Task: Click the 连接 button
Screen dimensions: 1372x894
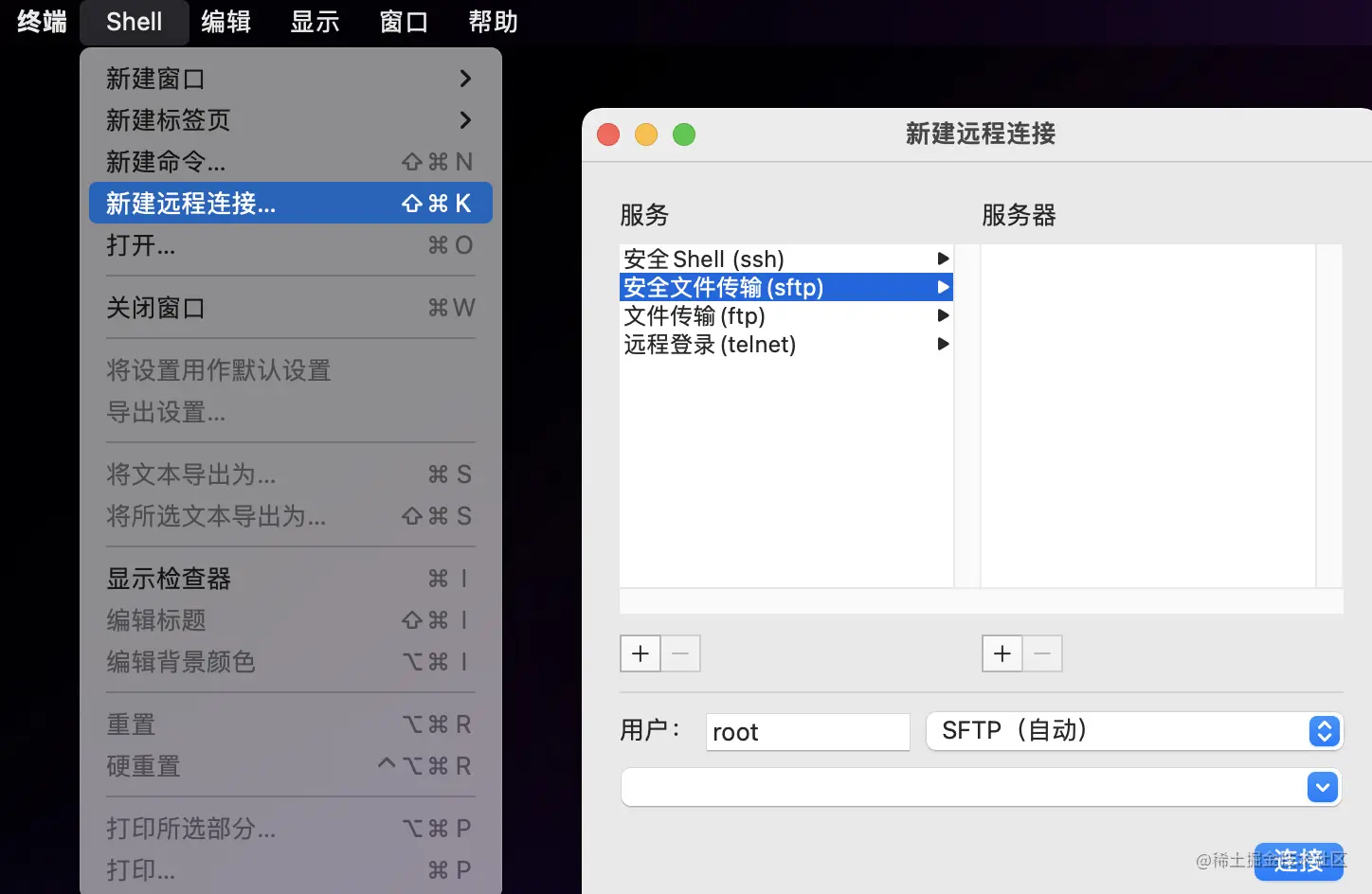Action: 1298,861
